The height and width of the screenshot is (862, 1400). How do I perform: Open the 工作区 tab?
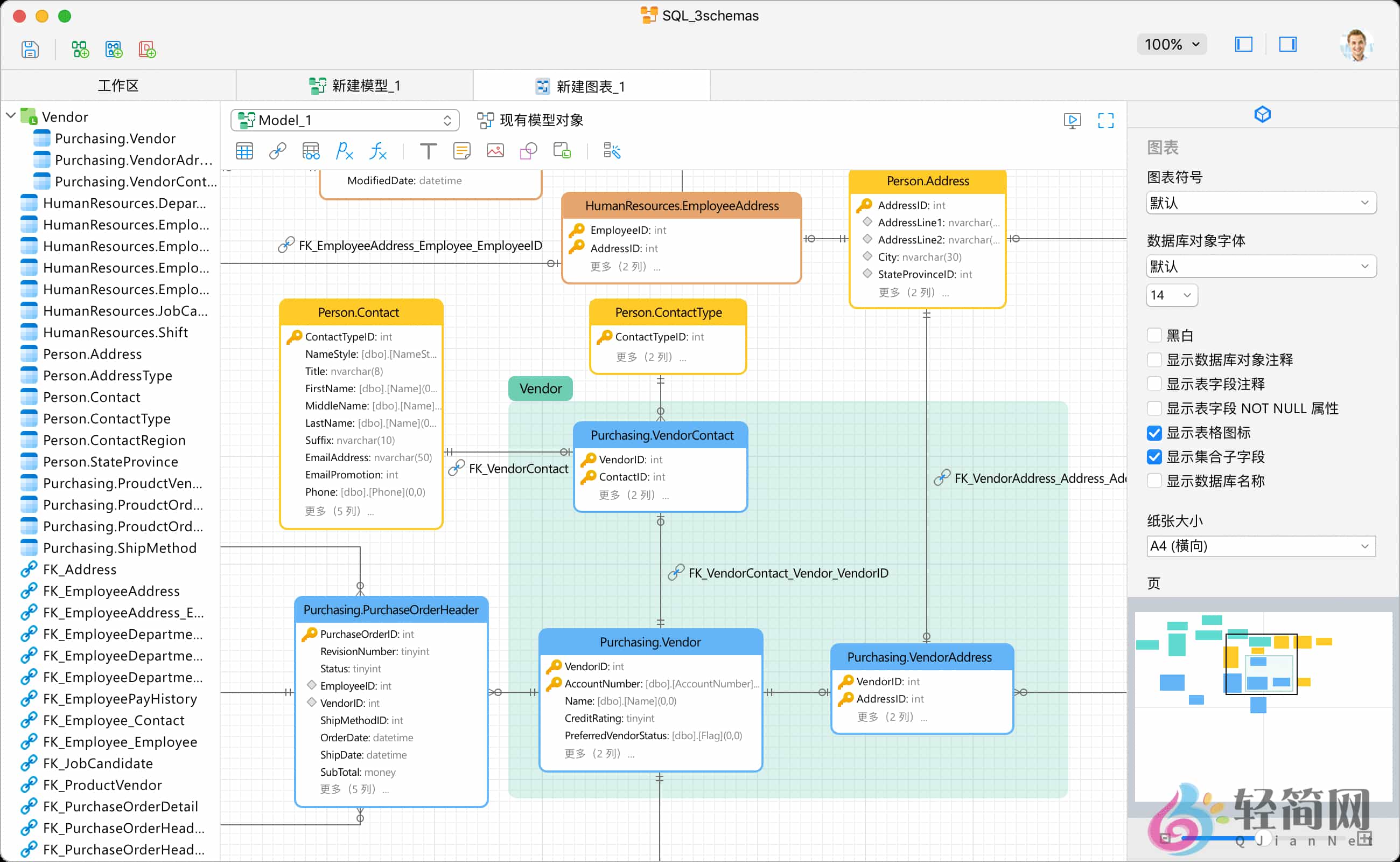(x=117, y=85)
